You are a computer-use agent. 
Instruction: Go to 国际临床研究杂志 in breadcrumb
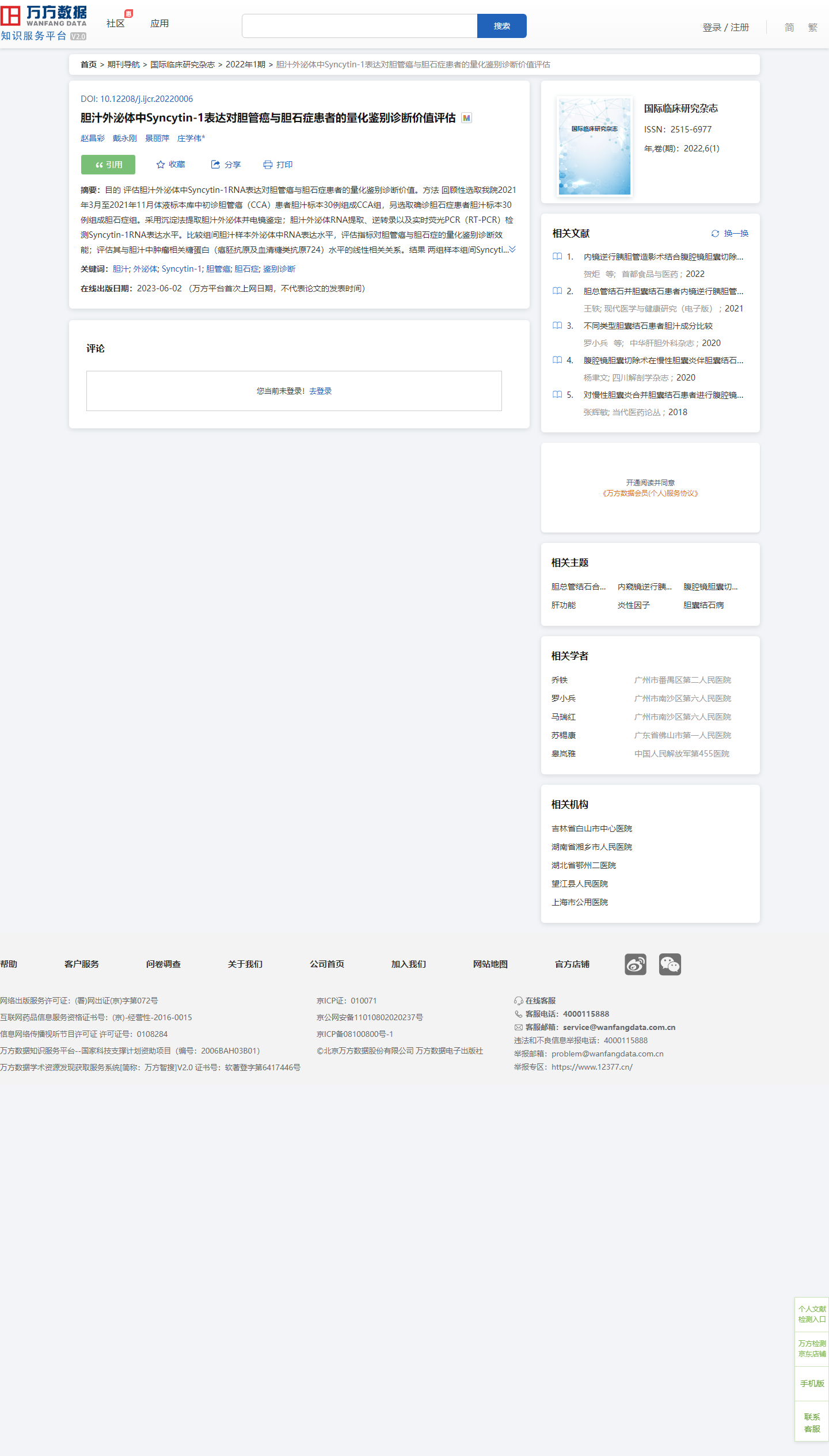point(182,64)
